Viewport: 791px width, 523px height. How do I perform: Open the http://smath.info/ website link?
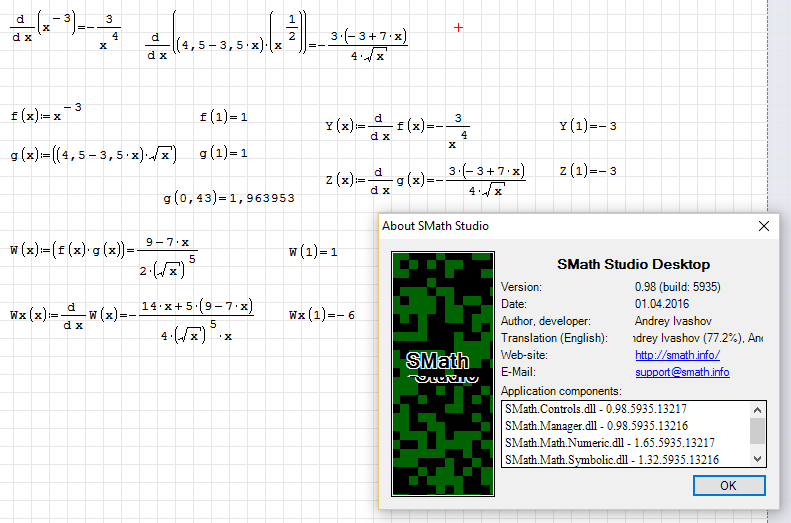(677, 355)
